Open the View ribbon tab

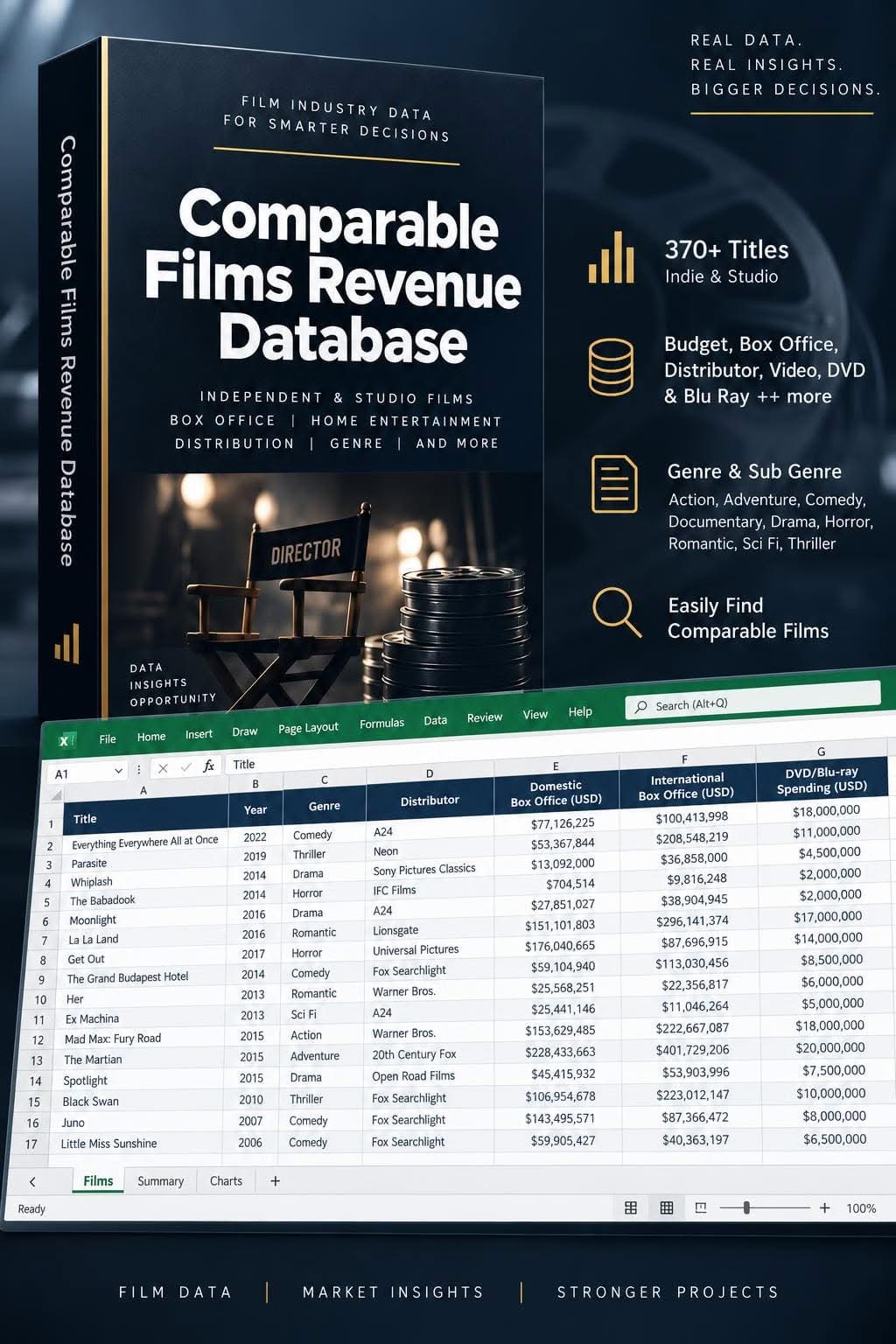535,714
